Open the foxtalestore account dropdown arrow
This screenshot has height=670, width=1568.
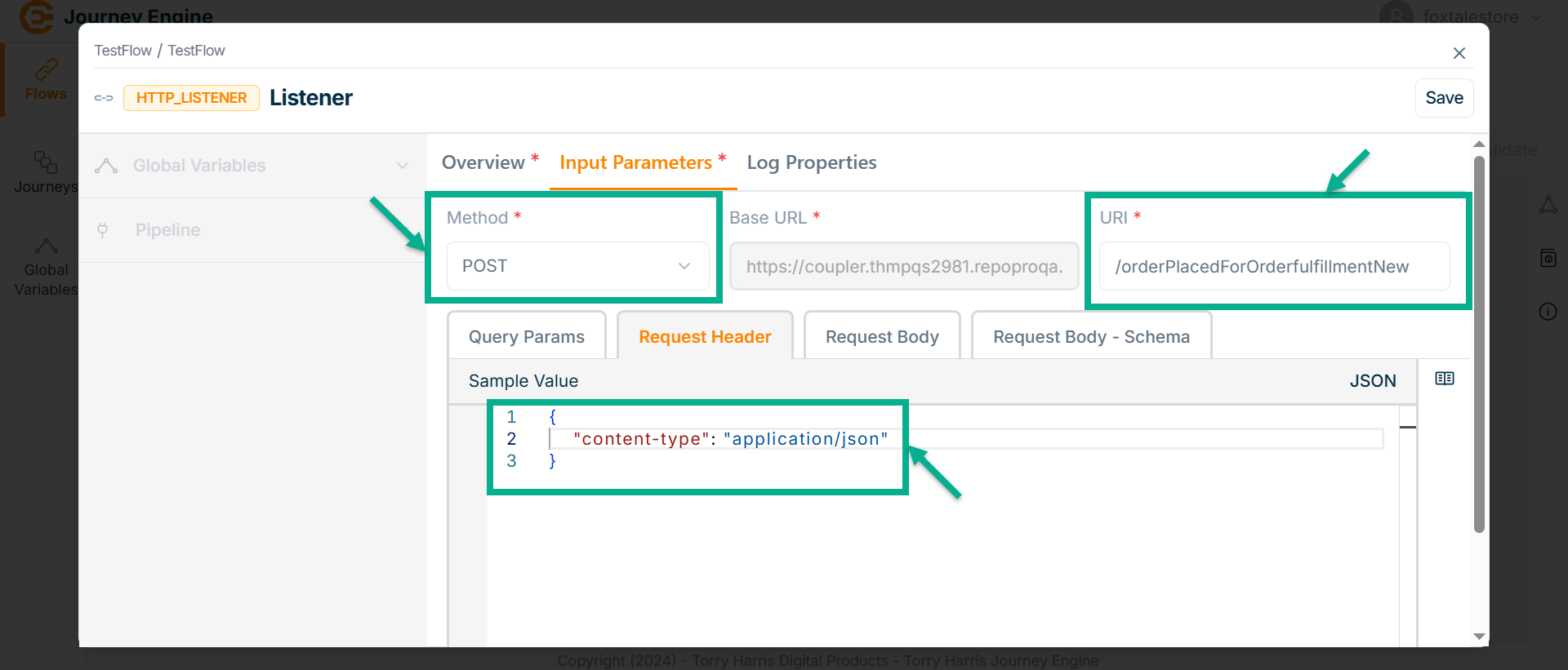click(x=1536, y=17)
